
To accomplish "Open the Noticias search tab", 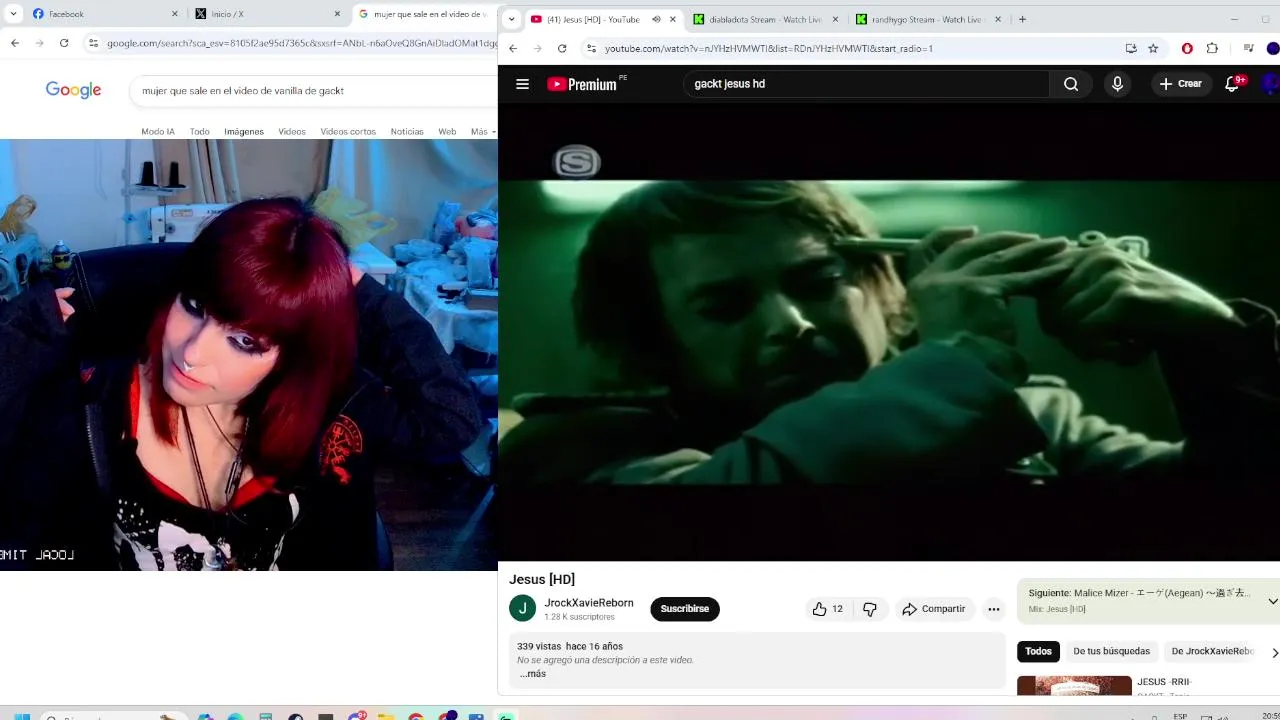I will [x=407, y=132].
